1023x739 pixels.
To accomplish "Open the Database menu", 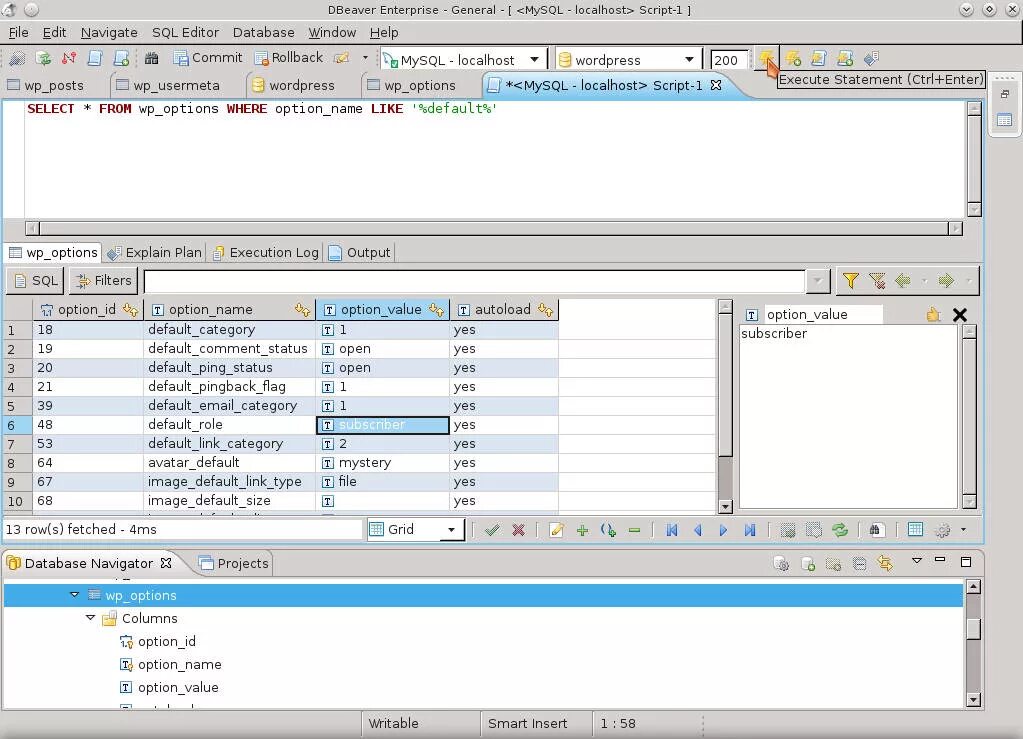I will tap(264, 32).
